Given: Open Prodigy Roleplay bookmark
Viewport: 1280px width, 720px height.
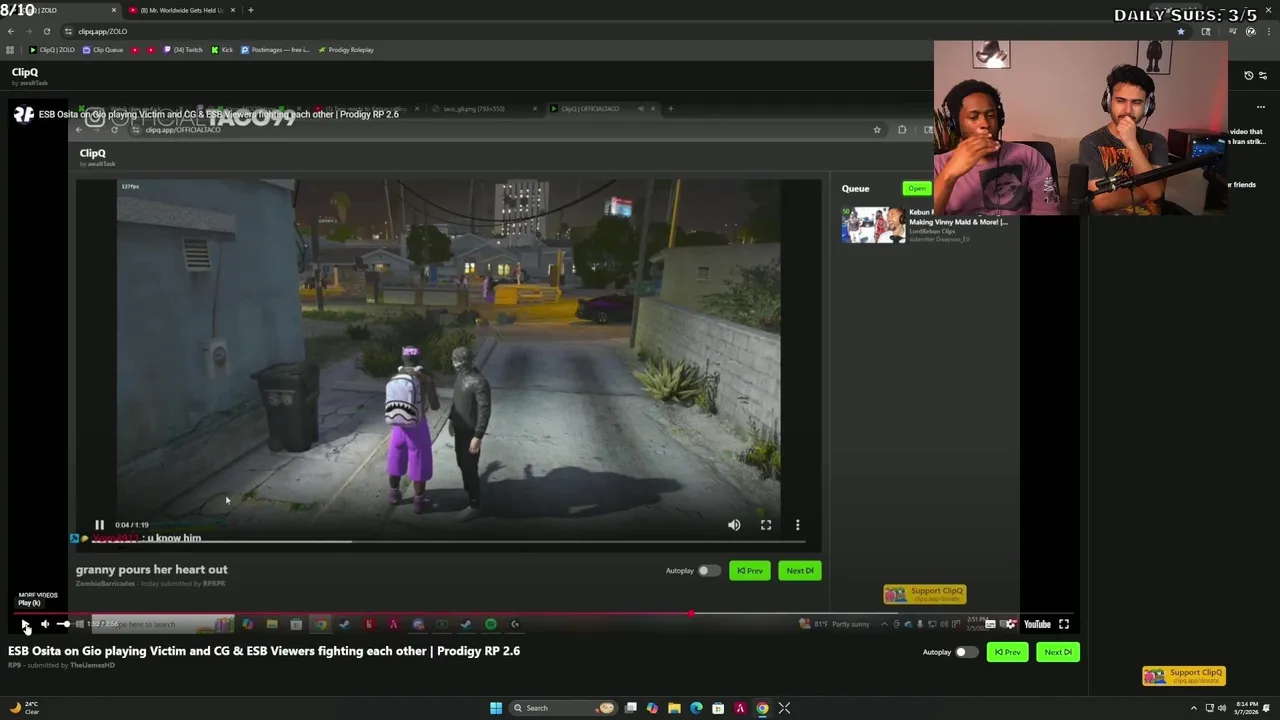Looking at the screenshot, I should coord(346,50).
